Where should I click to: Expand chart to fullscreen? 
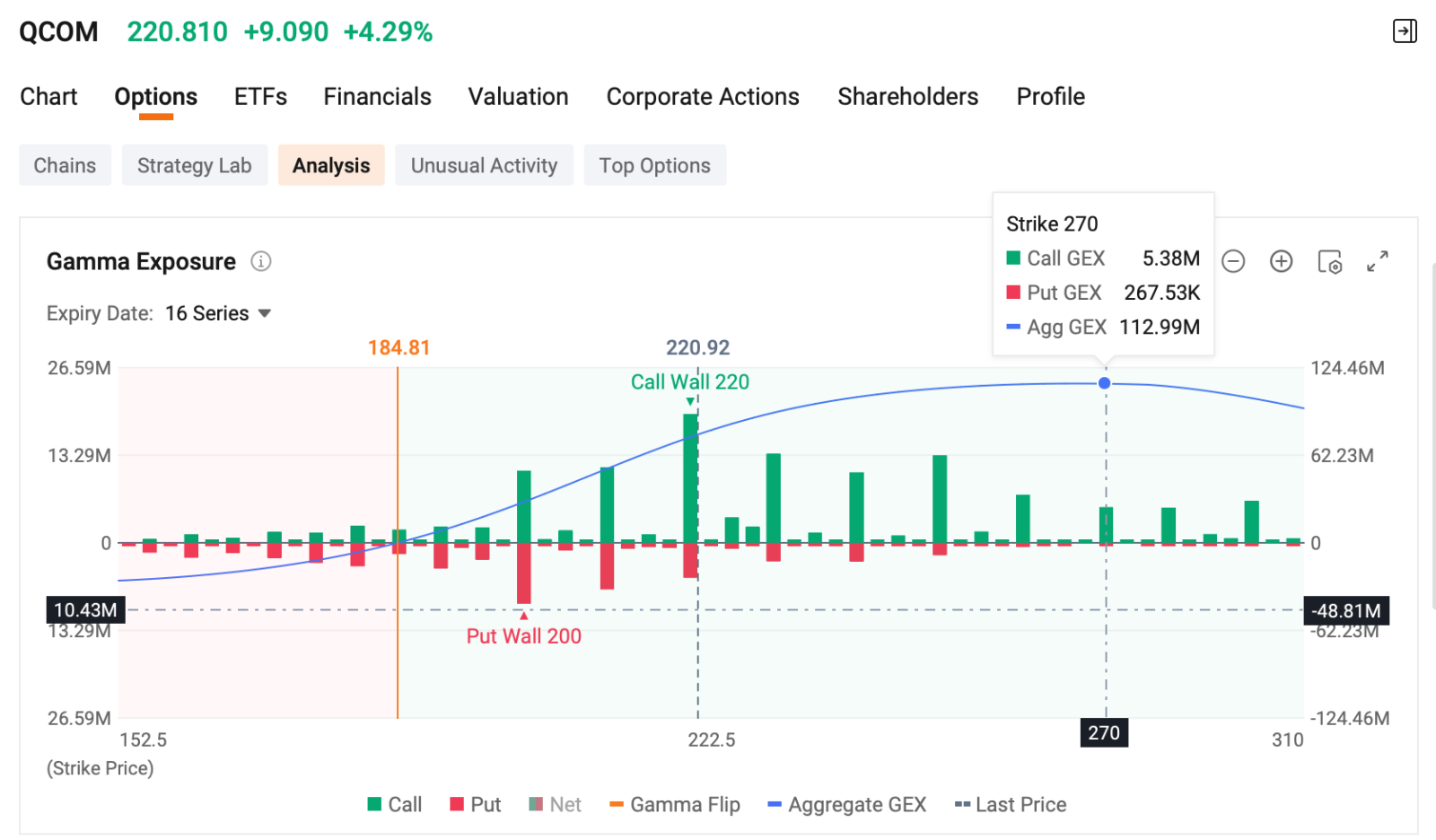(1378, 261)
